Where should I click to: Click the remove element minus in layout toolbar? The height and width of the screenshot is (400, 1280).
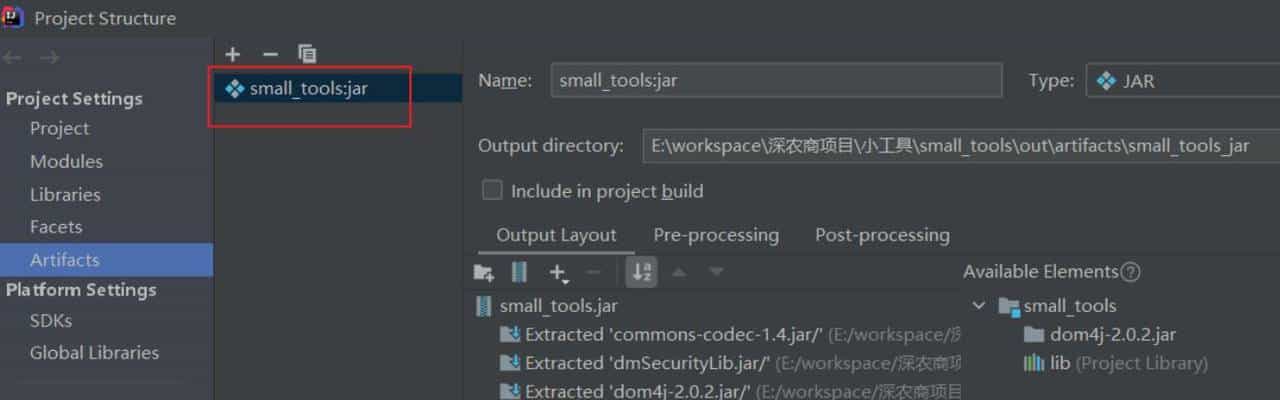click(x=593, y=272)
